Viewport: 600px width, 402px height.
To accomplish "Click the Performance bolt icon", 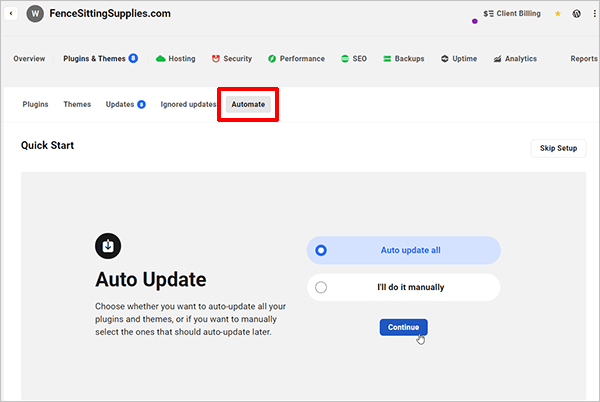I will coord(272,59).
